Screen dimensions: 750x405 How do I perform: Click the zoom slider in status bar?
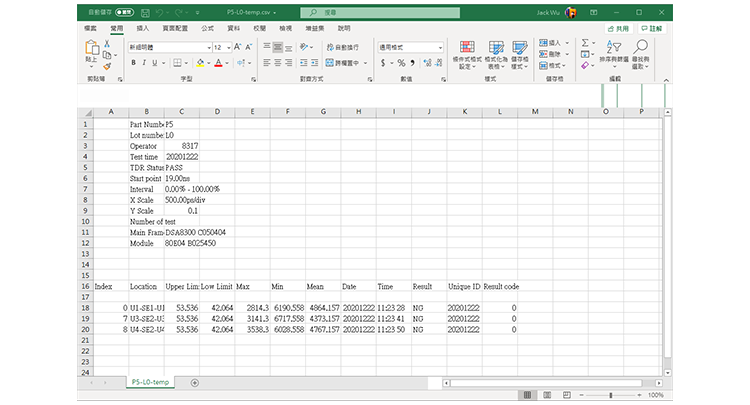[x=610, y=395]
